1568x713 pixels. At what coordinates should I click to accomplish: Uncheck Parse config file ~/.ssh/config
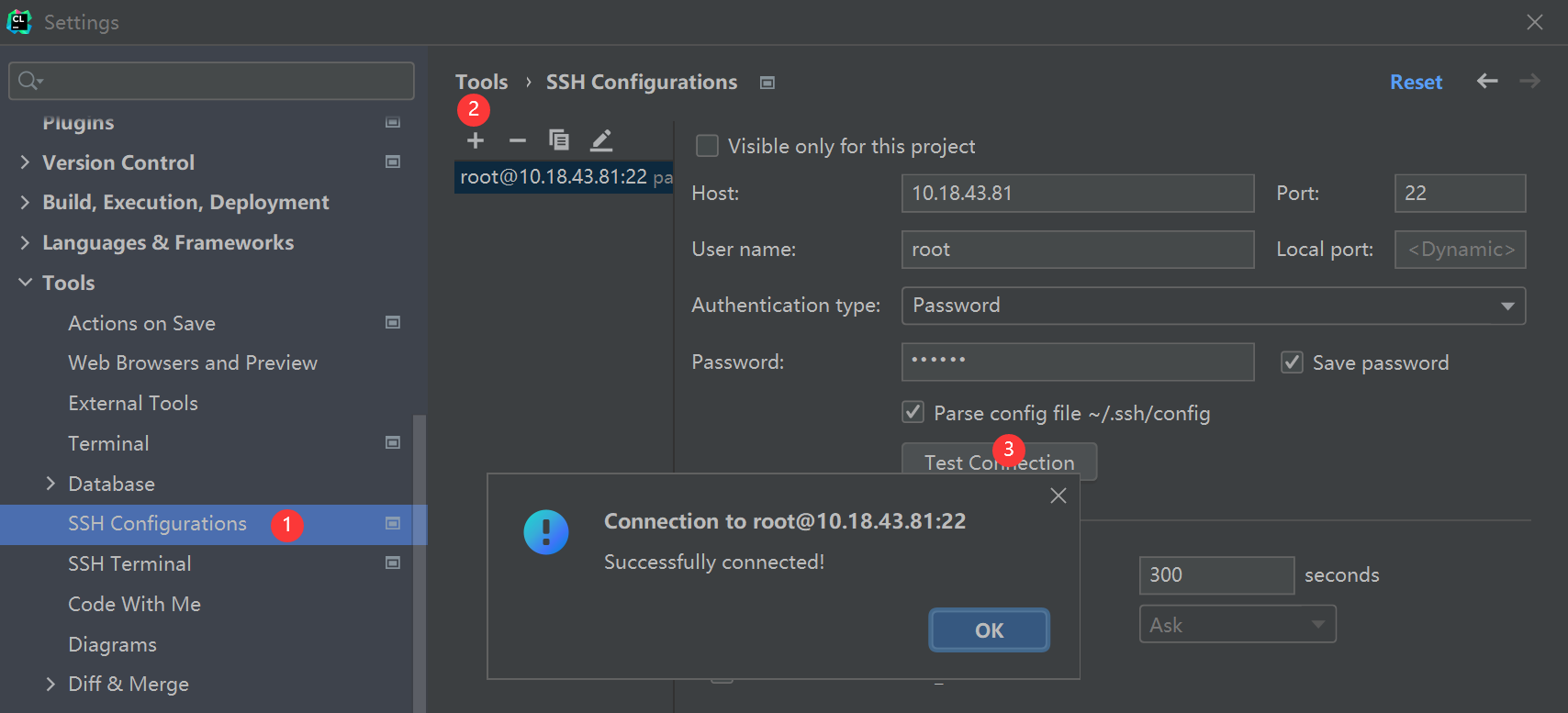pyautogui.click(x=913, y=412)
